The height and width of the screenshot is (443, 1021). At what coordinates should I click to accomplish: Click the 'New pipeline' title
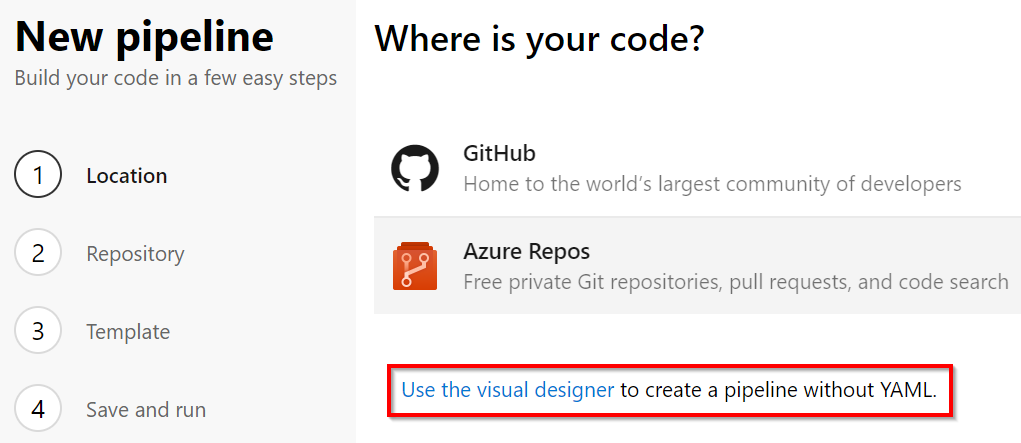point(144,37)
